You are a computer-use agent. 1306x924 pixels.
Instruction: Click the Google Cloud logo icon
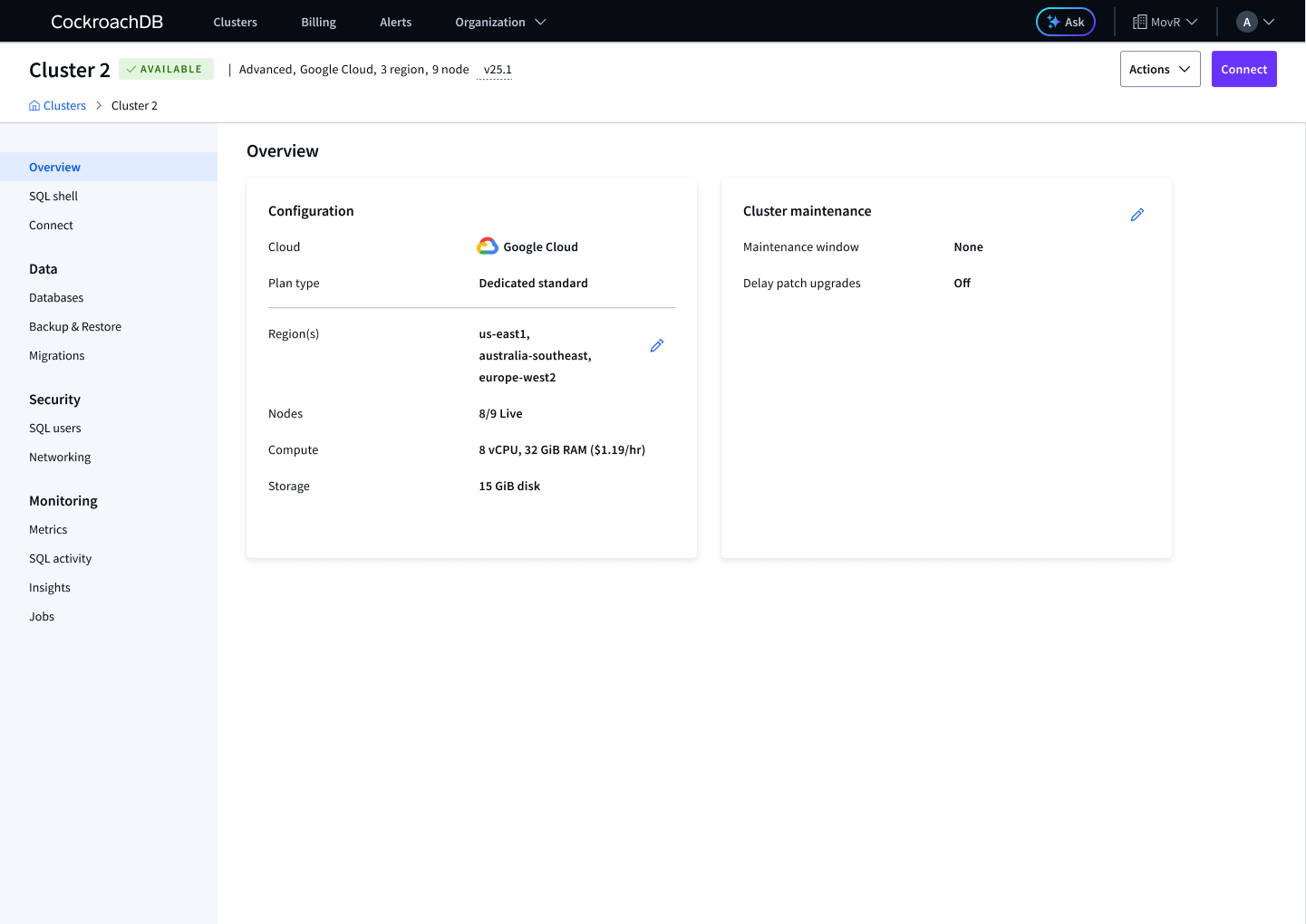pos(488,246)
